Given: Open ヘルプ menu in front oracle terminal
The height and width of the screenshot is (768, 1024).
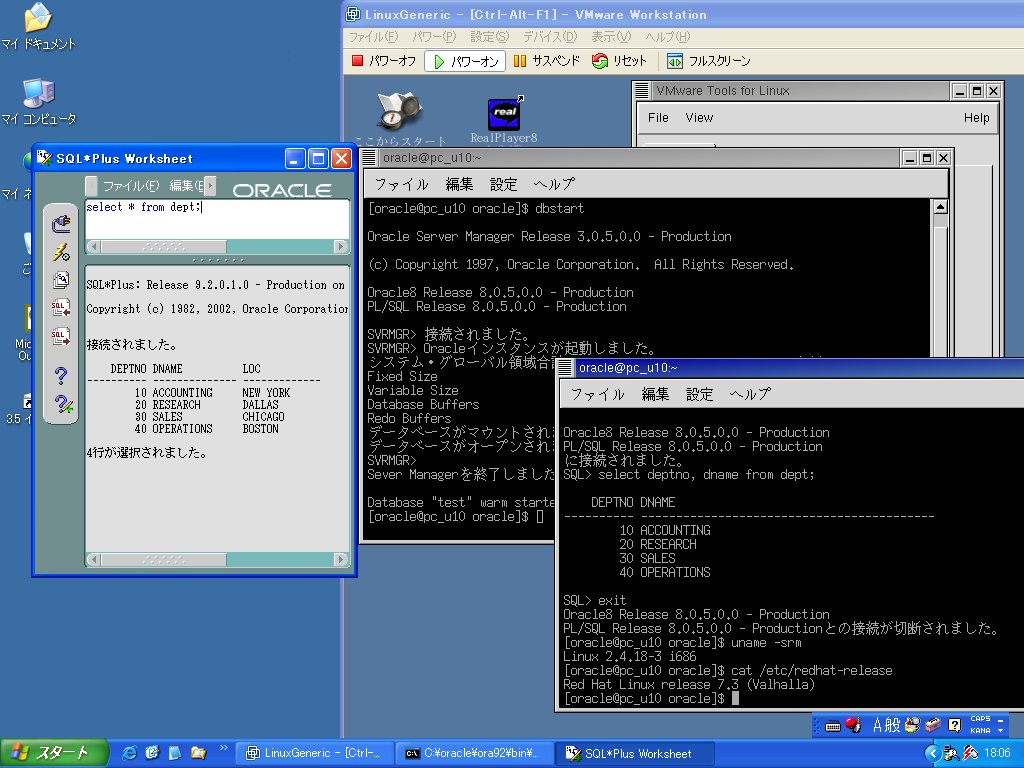Looking at the screenshot, I should [x=750, y=394].
